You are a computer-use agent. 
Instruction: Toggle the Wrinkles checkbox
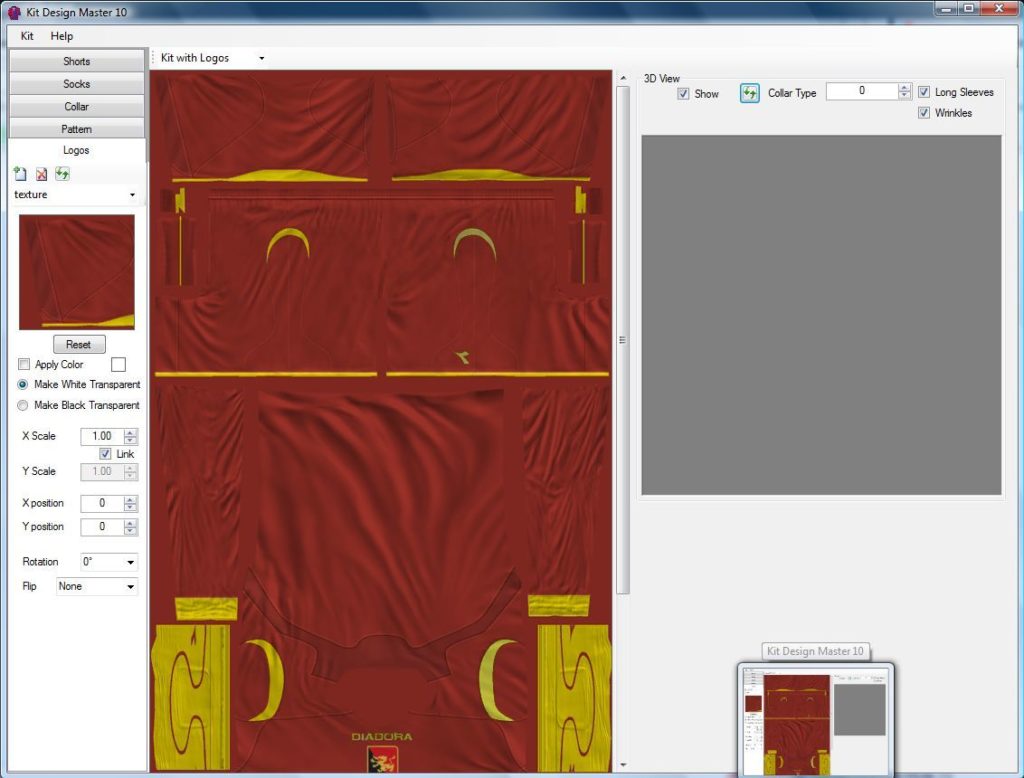point(924,112)
